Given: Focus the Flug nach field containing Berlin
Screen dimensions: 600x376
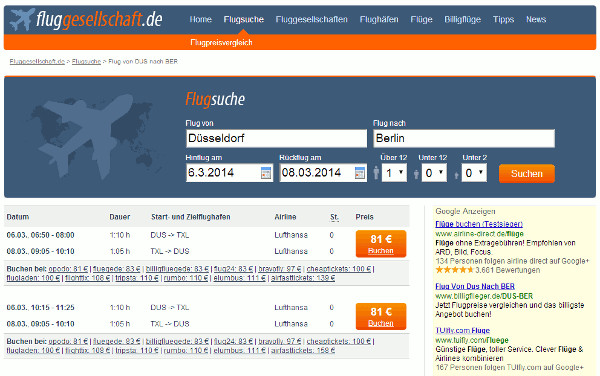Looking at the screenshot, I should (x=464, y=138).
